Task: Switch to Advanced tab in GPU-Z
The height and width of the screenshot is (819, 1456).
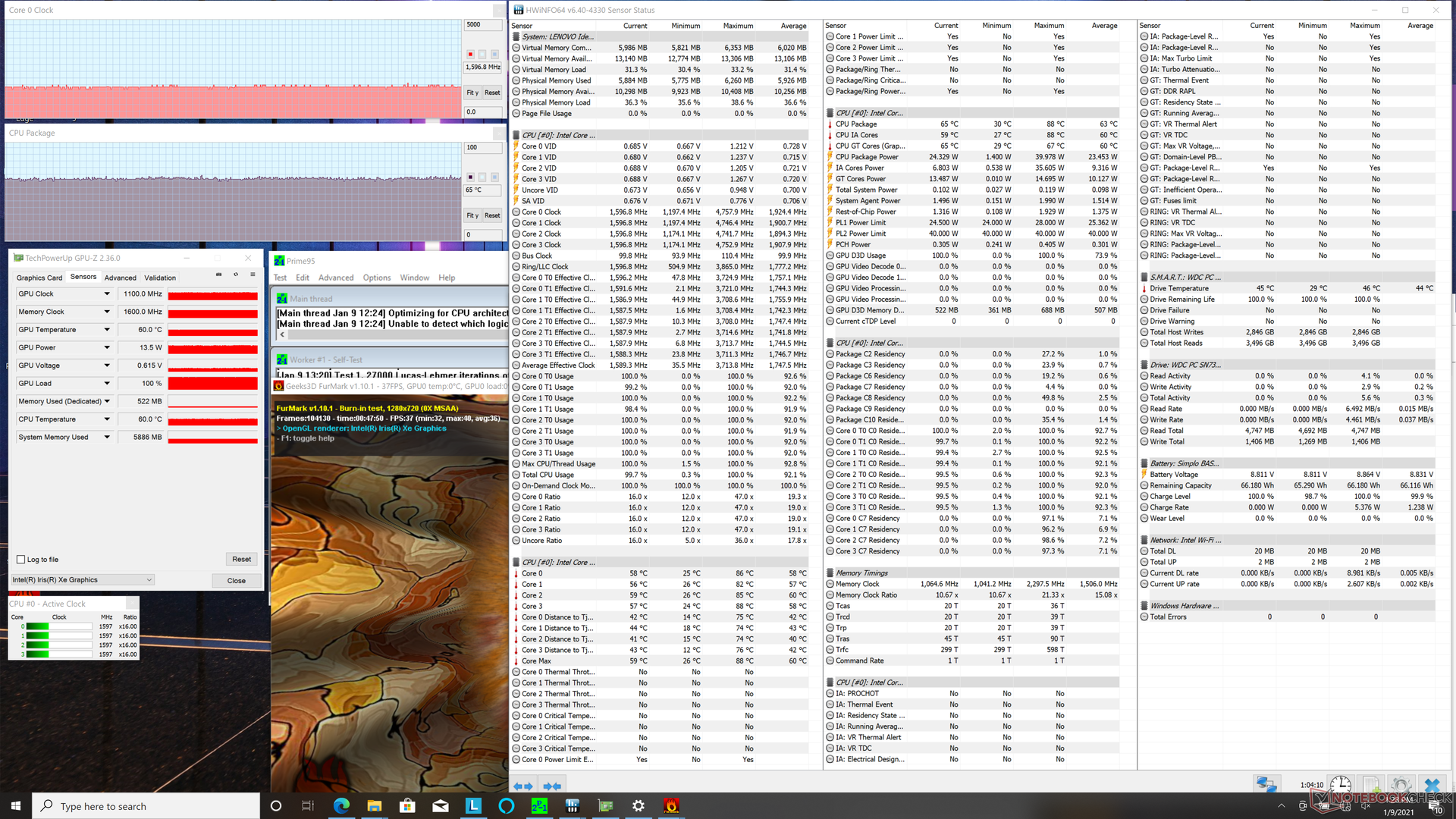Action: pos(121,278)
